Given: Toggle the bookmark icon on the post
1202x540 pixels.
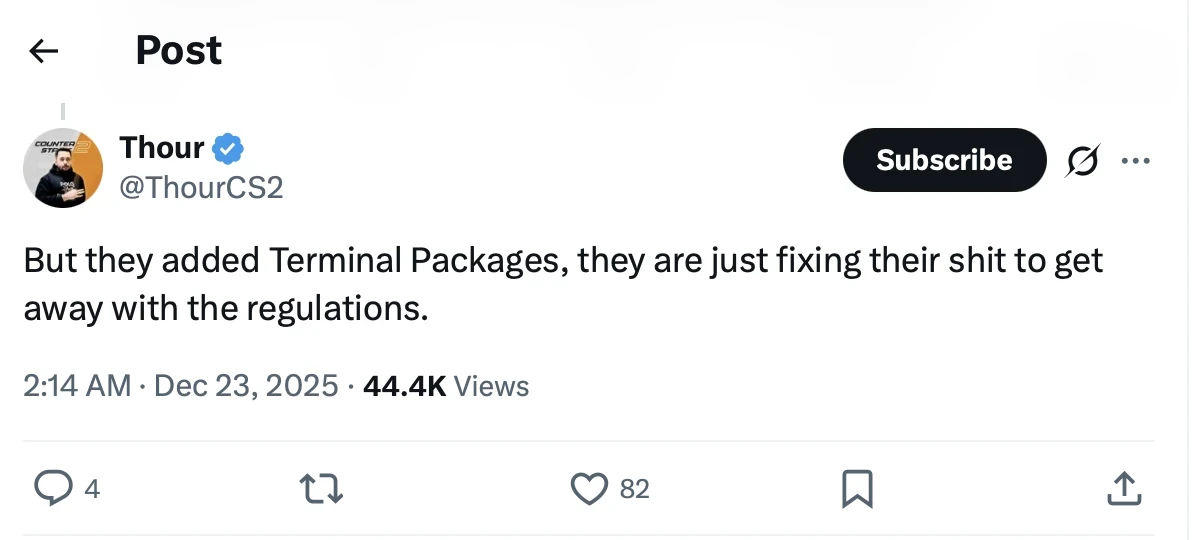Looking at the screenshot, I should [x=858, y=488].
